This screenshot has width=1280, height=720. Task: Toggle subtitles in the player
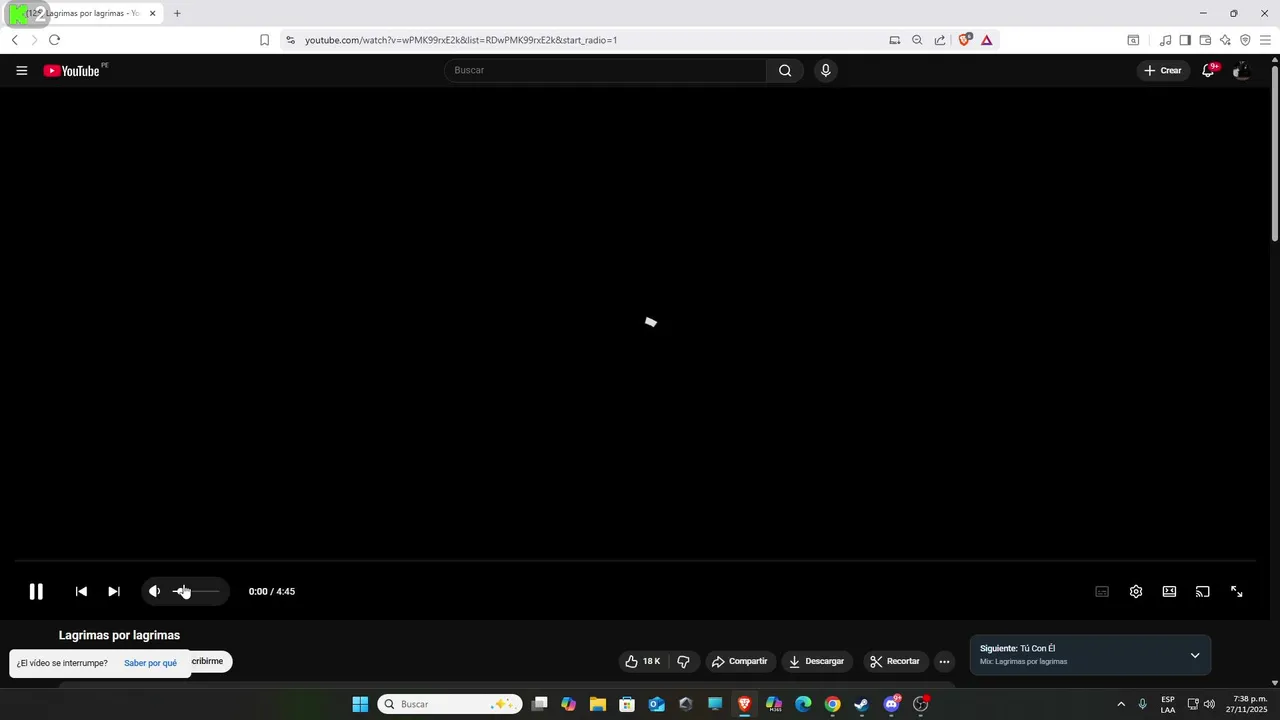(x=1102, y=591)
